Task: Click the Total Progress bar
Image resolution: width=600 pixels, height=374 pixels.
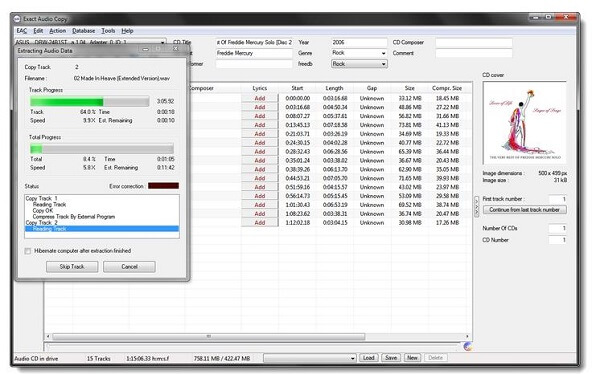Action: (102, 149)
